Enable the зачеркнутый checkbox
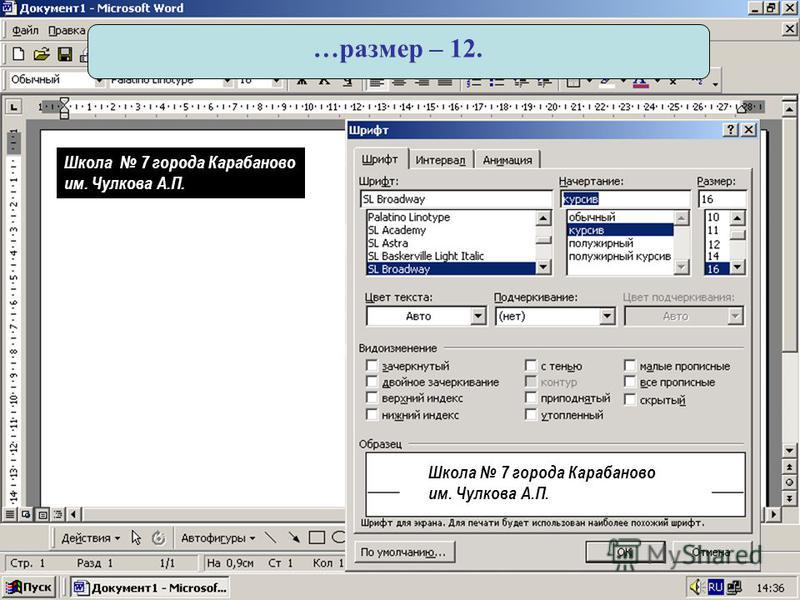Image resolution: width=800 pixels, height=600 pixels. (x=371, y=366)
